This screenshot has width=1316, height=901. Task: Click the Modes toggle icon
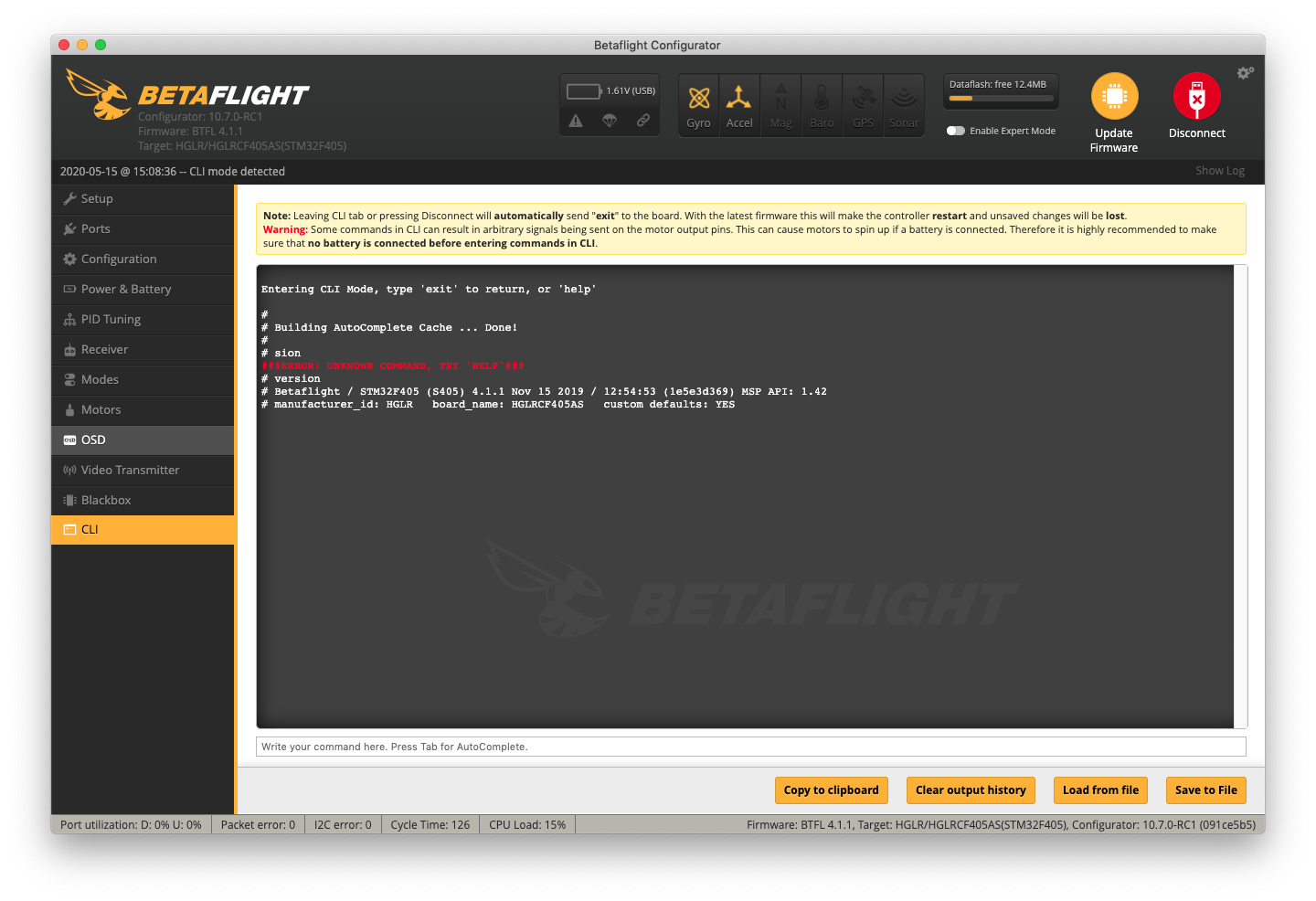[x=69, y=379]
